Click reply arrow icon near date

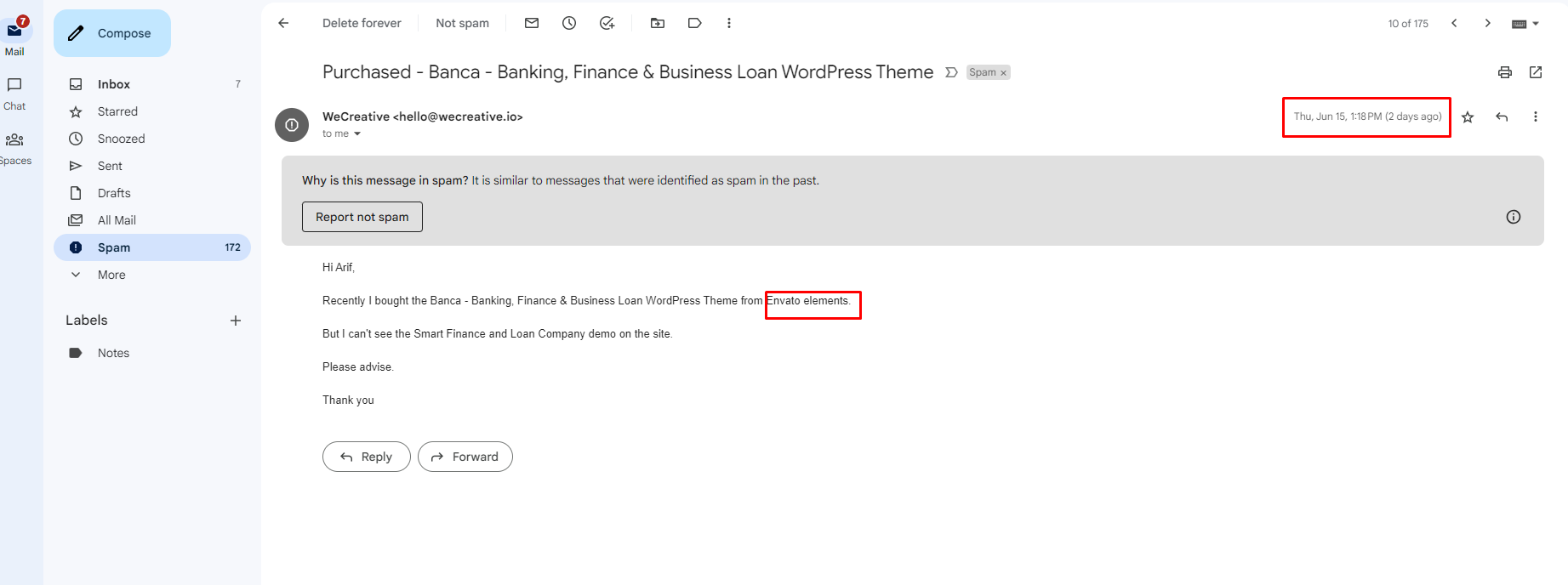(1502, 116)
